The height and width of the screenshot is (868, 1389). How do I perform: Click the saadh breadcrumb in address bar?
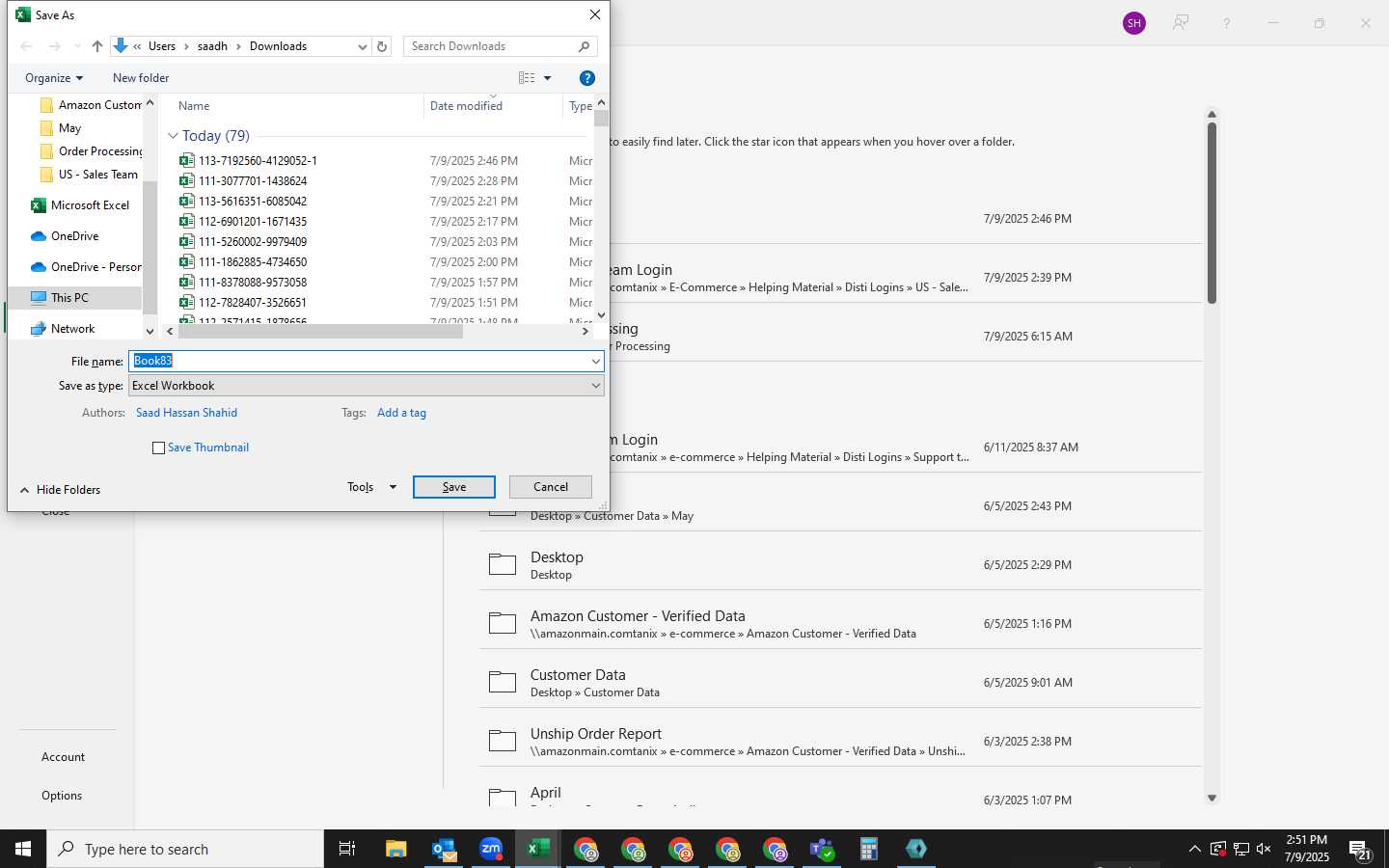pyautogui.click(x=212, y=46)
